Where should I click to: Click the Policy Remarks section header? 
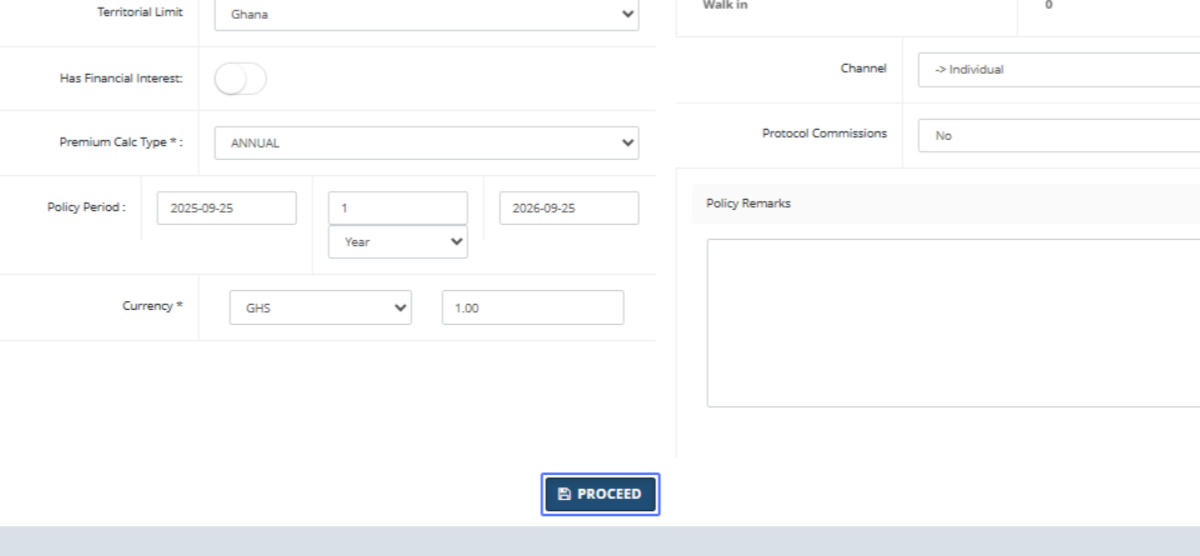(x=748, y=203)
